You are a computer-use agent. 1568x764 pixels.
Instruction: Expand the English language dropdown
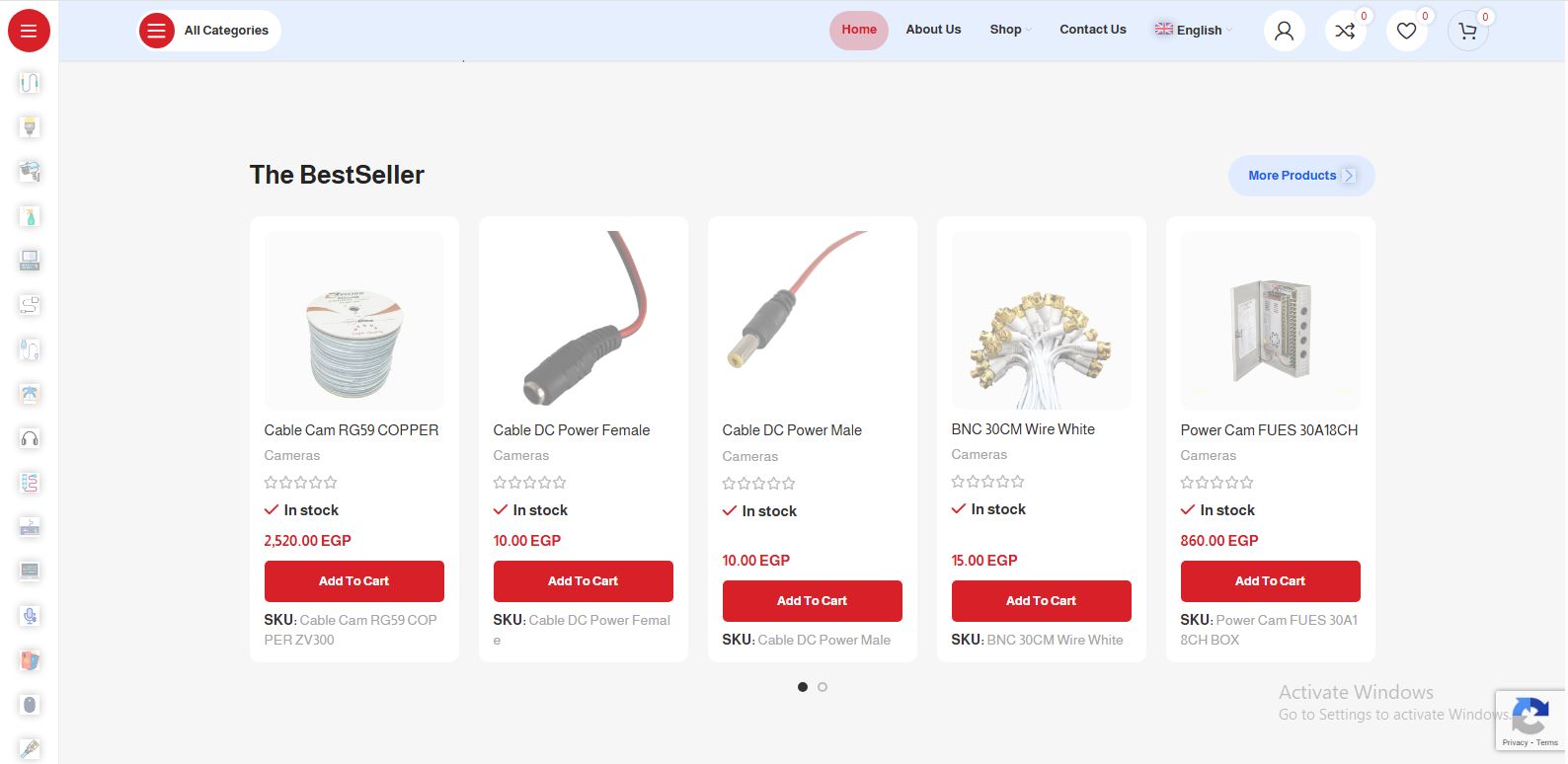click(x=1194, y=30)
